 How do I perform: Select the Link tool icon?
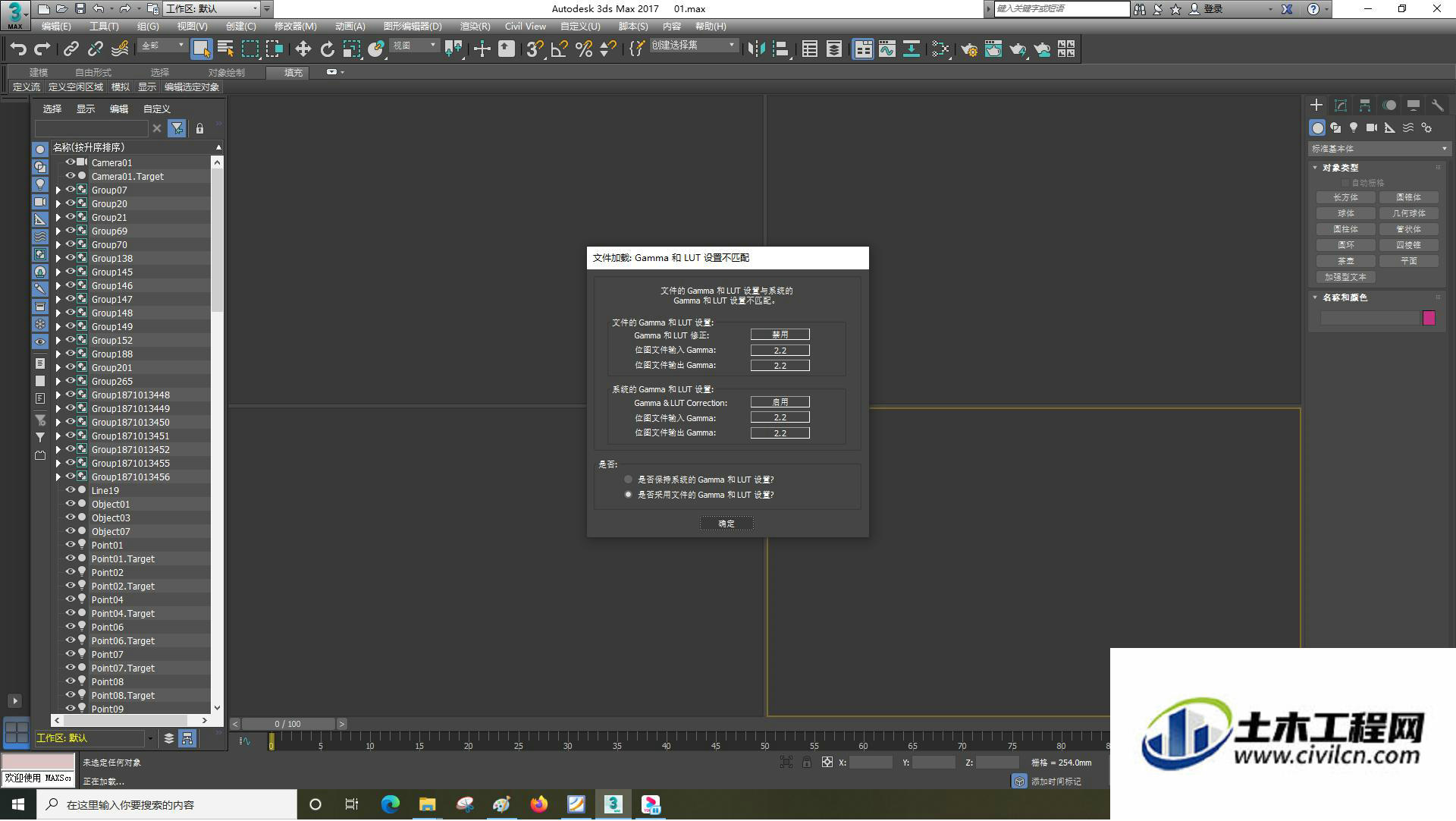tap(71, 49)
